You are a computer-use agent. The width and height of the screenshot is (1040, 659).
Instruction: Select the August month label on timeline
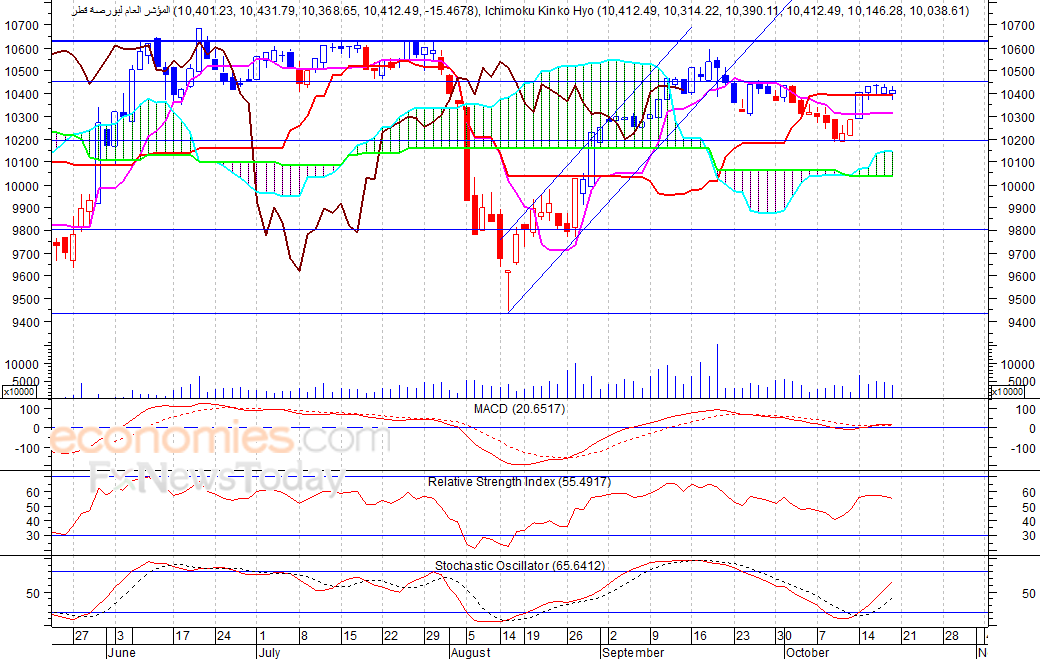tap(470, 652)
